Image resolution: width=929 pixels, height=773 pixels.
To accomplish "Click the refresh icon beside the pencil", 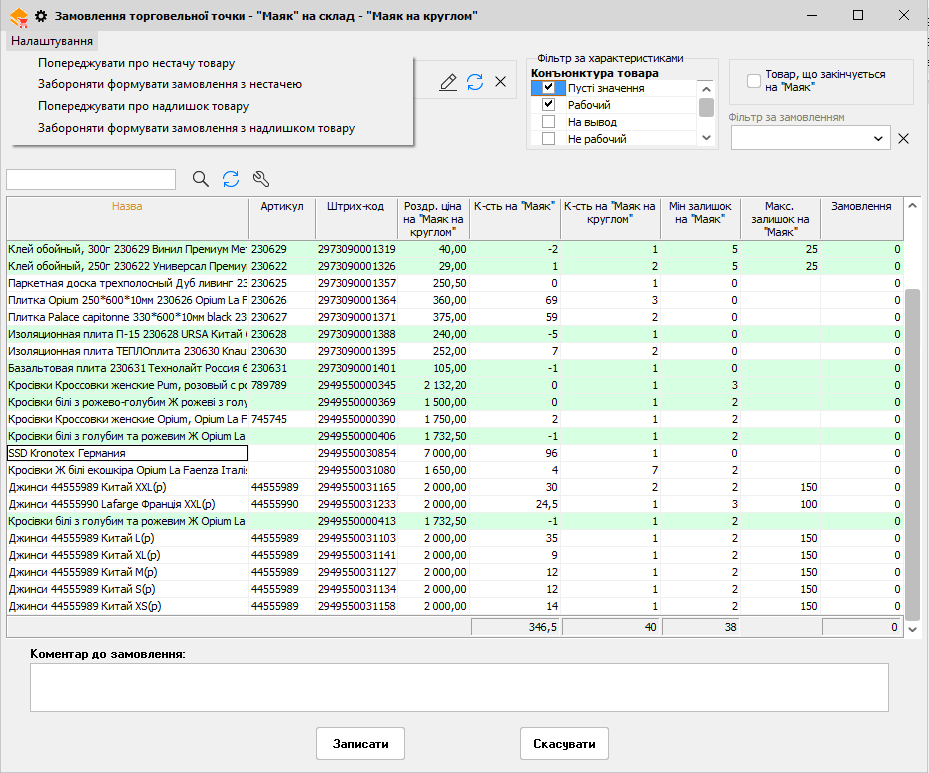I will pyautogui.click(x=475, y=82).
